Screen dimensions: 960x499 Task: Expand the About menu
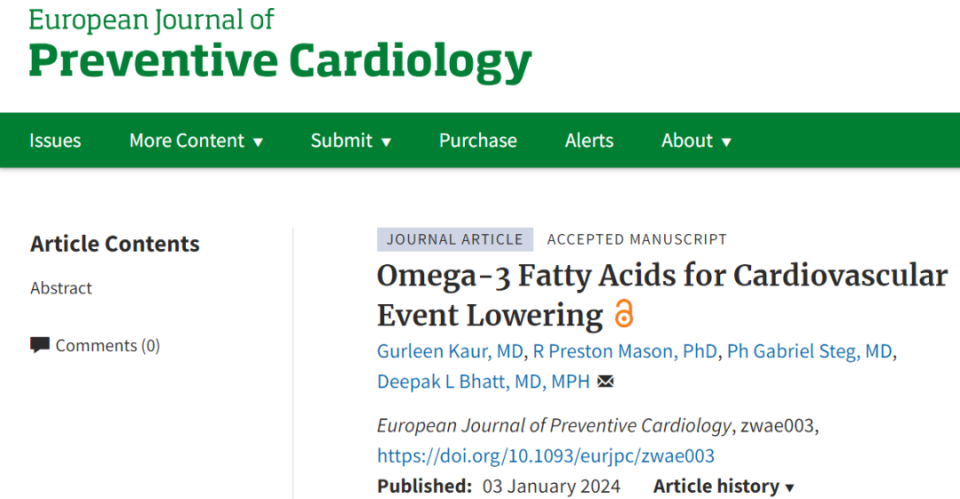[x=696, y=141]
